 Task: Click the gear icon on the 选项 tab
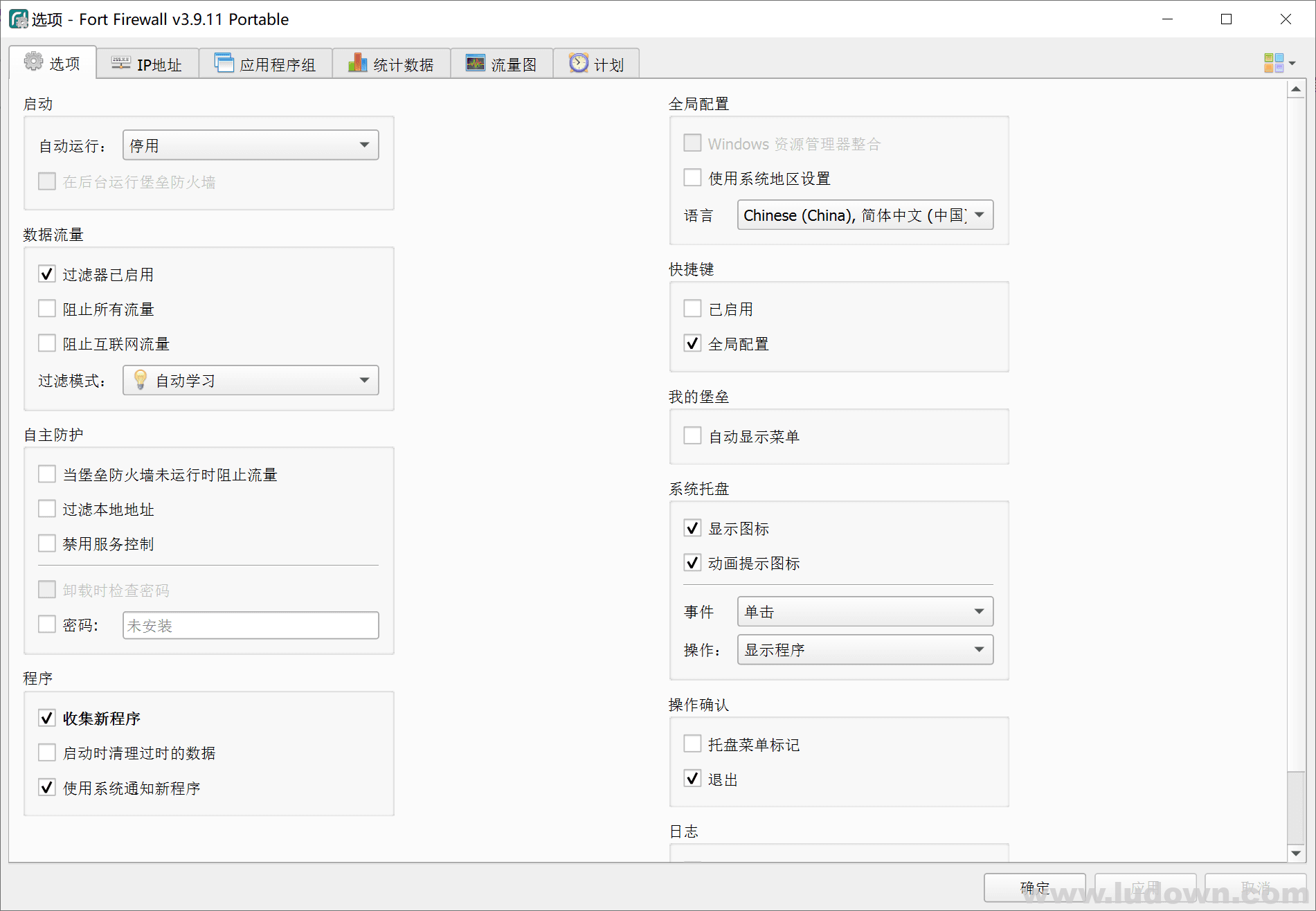33,62
